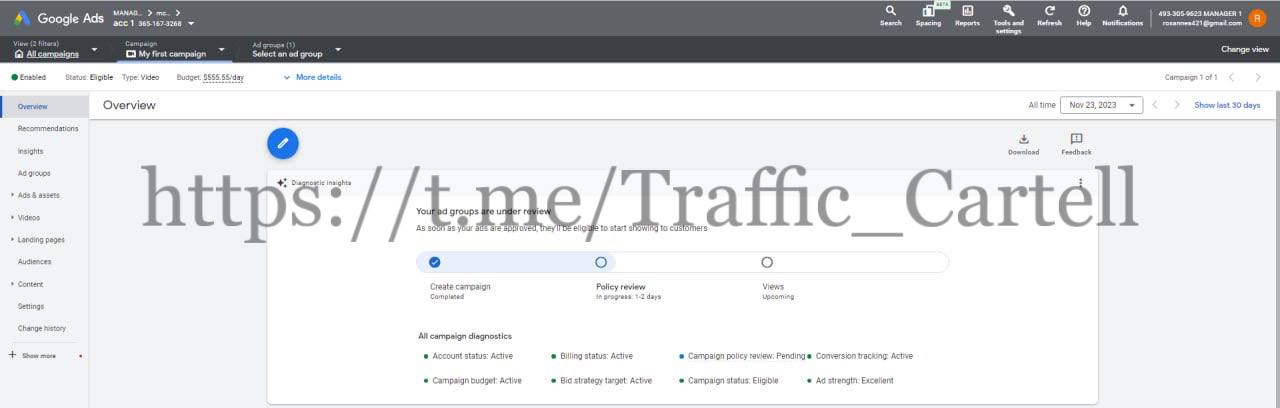Click the All campaign diagnostics heading

coord(465,336)
